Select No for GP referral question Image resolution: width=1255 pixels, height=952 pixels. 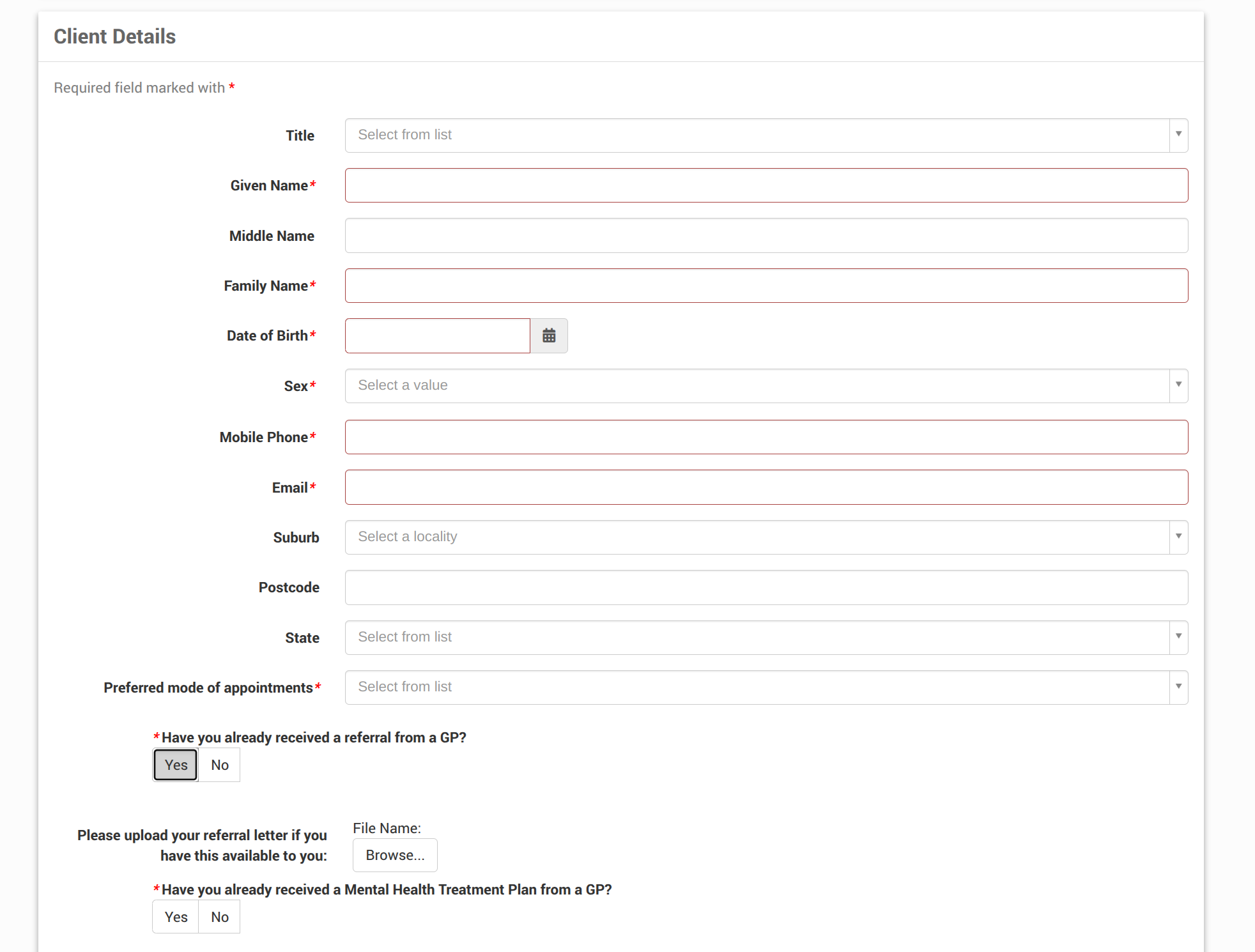click(219, 765)
